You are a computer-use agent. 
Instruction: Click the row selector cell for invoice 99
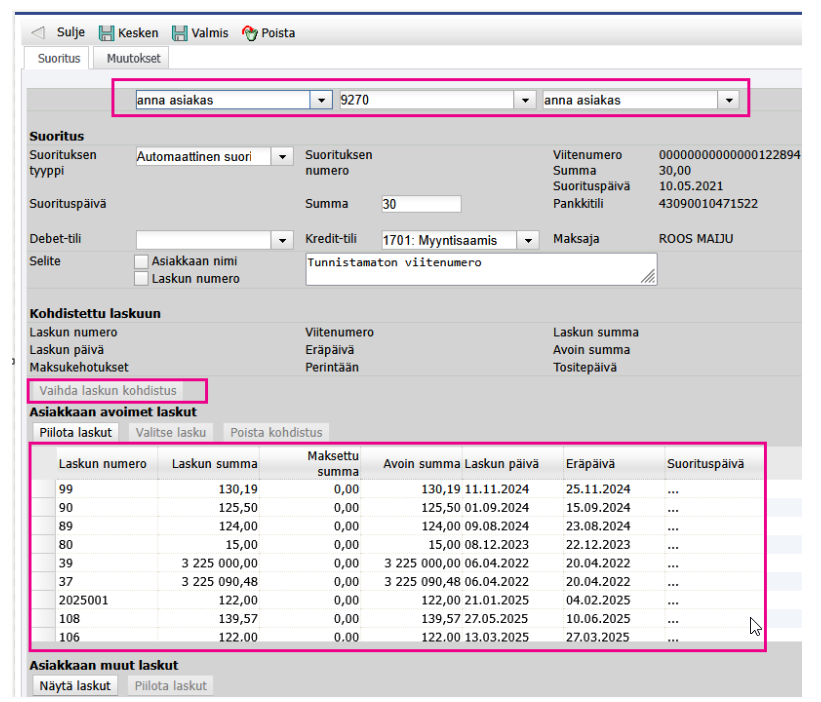point(44,489)
